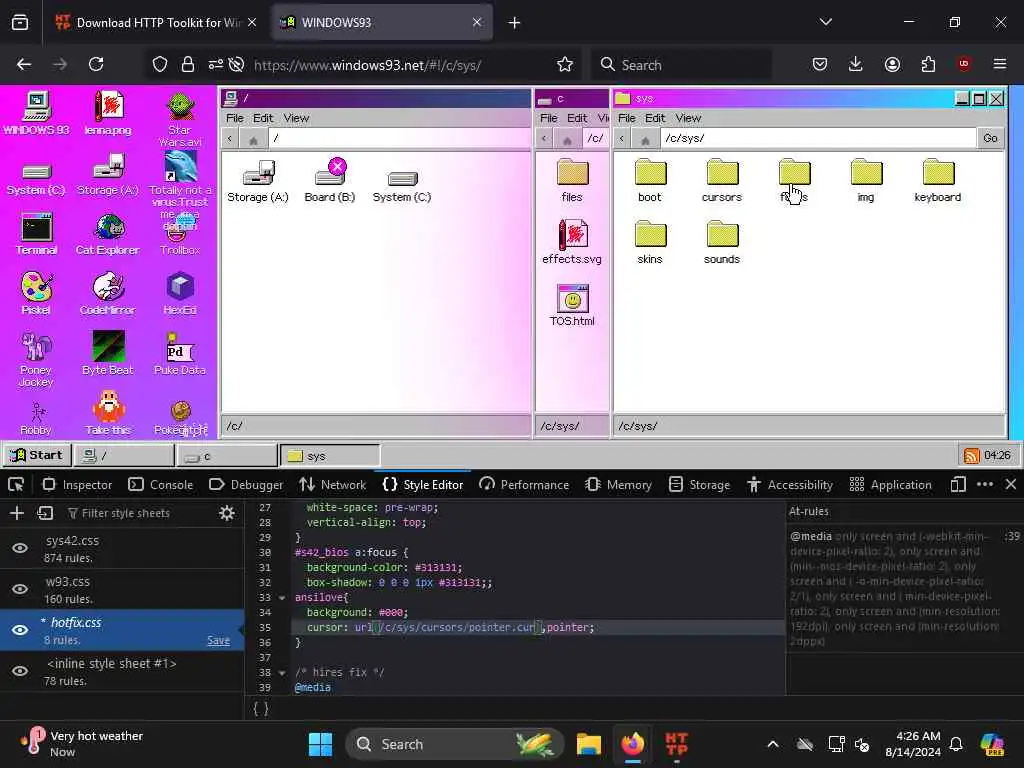Select System (C:) drive in root window
This screenshot has height=768, width=1024.
pos(402,185)
